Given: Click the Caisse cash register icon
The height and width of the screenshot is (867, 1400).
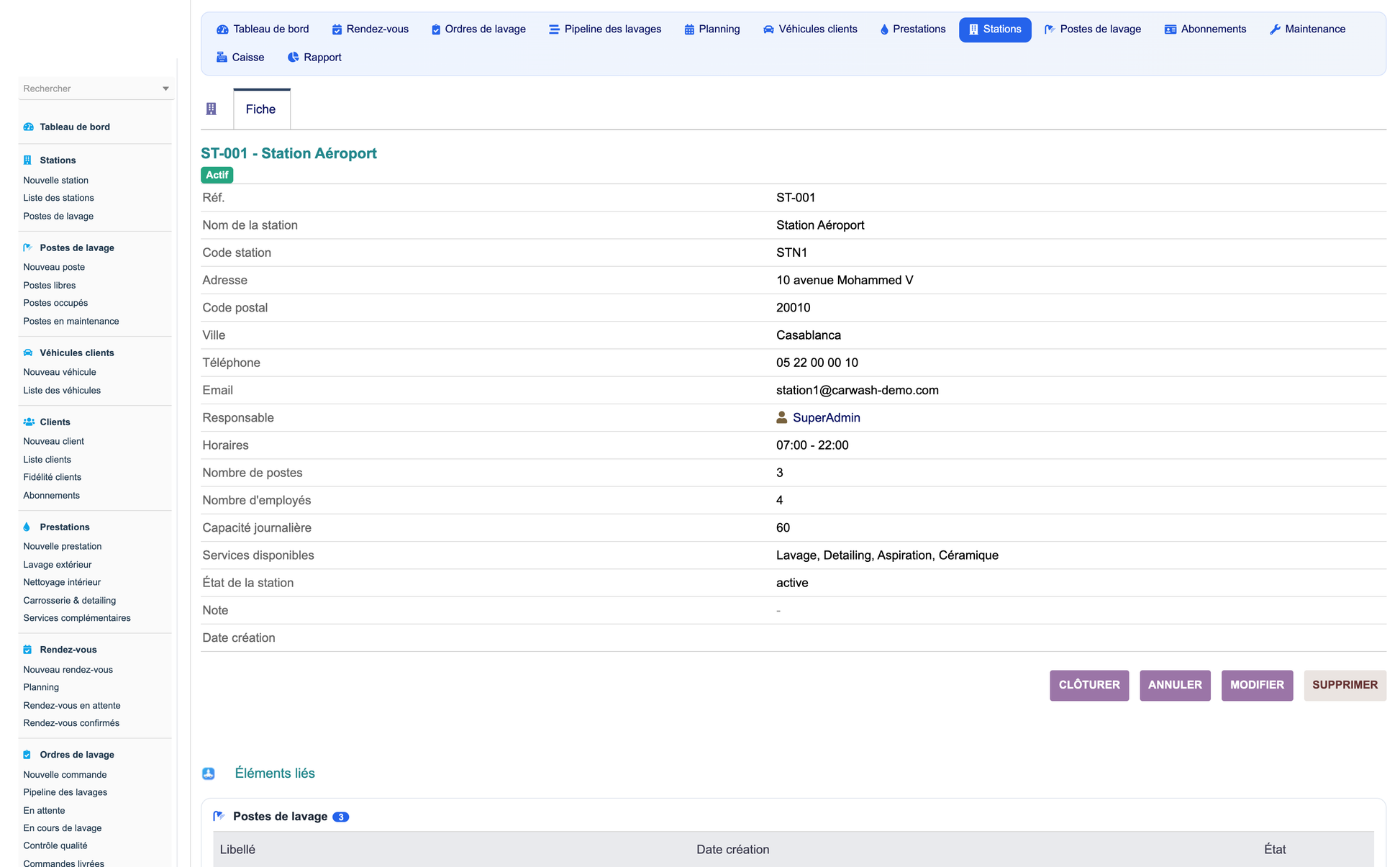Looking at the screenshot, I should [222, 58].
